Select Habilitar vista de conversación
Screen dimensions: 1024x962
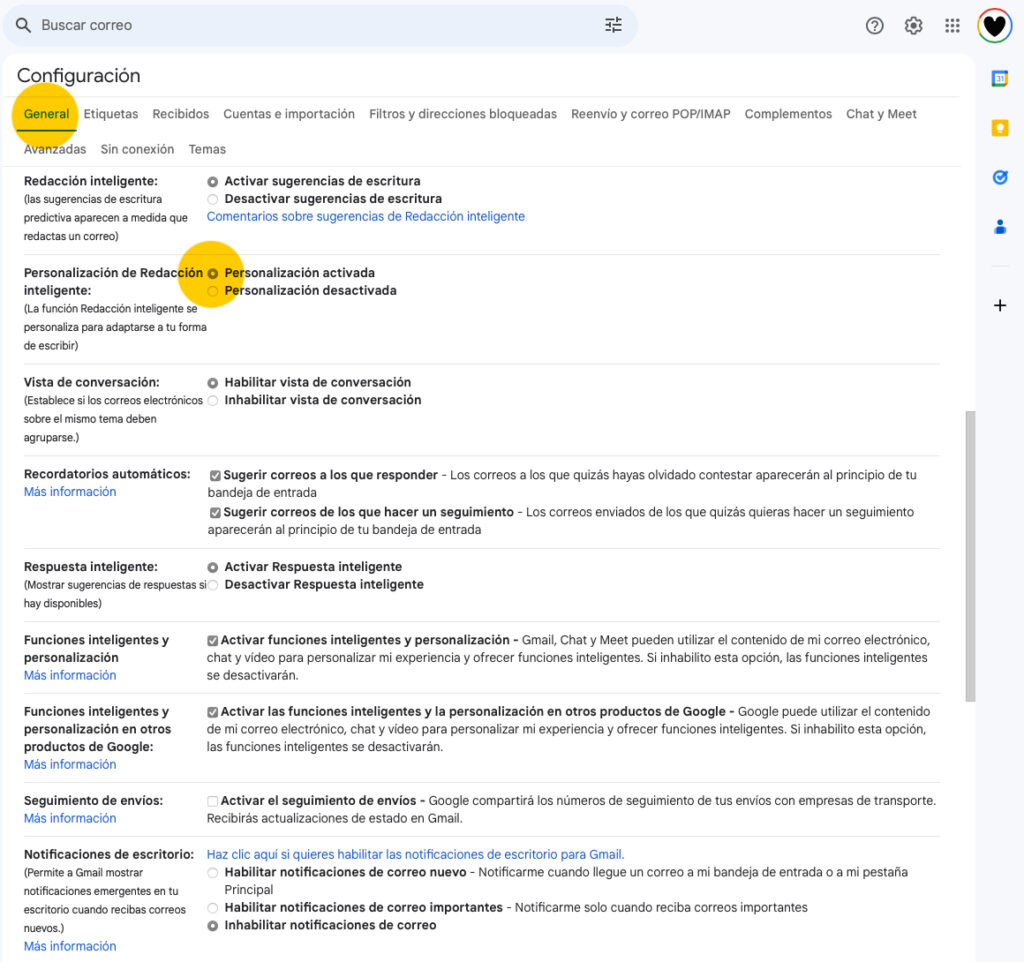(213, 383)
